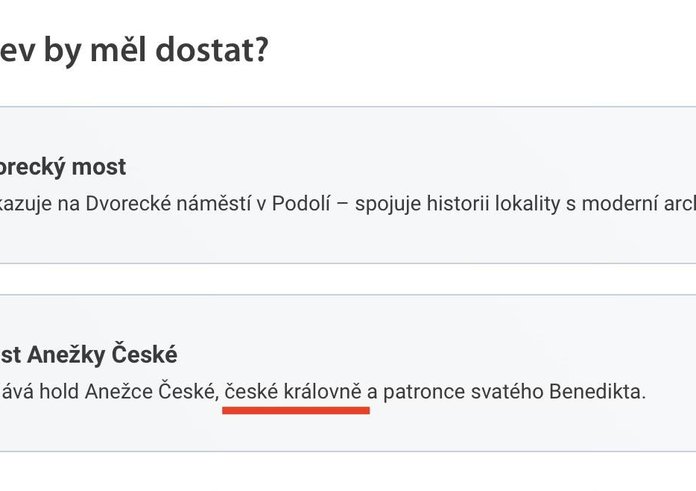Click the question heading ending "by měl dostat?"
Screen dimensions: 696x491
click(135, 47)
